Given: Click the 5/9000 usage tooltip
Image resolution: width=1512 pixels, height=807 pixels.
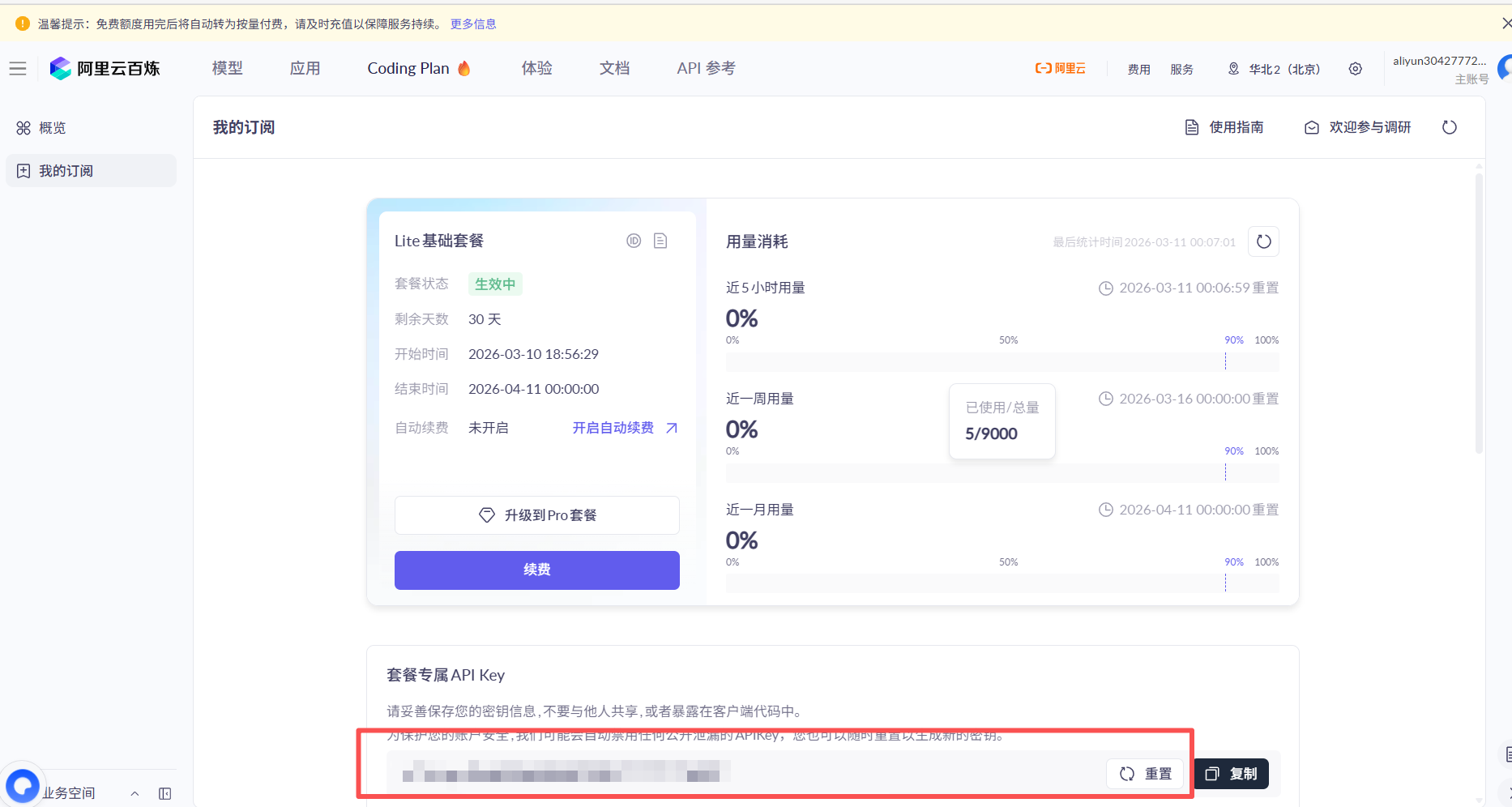Looking at the screenshot, I should click(1002, 421).
